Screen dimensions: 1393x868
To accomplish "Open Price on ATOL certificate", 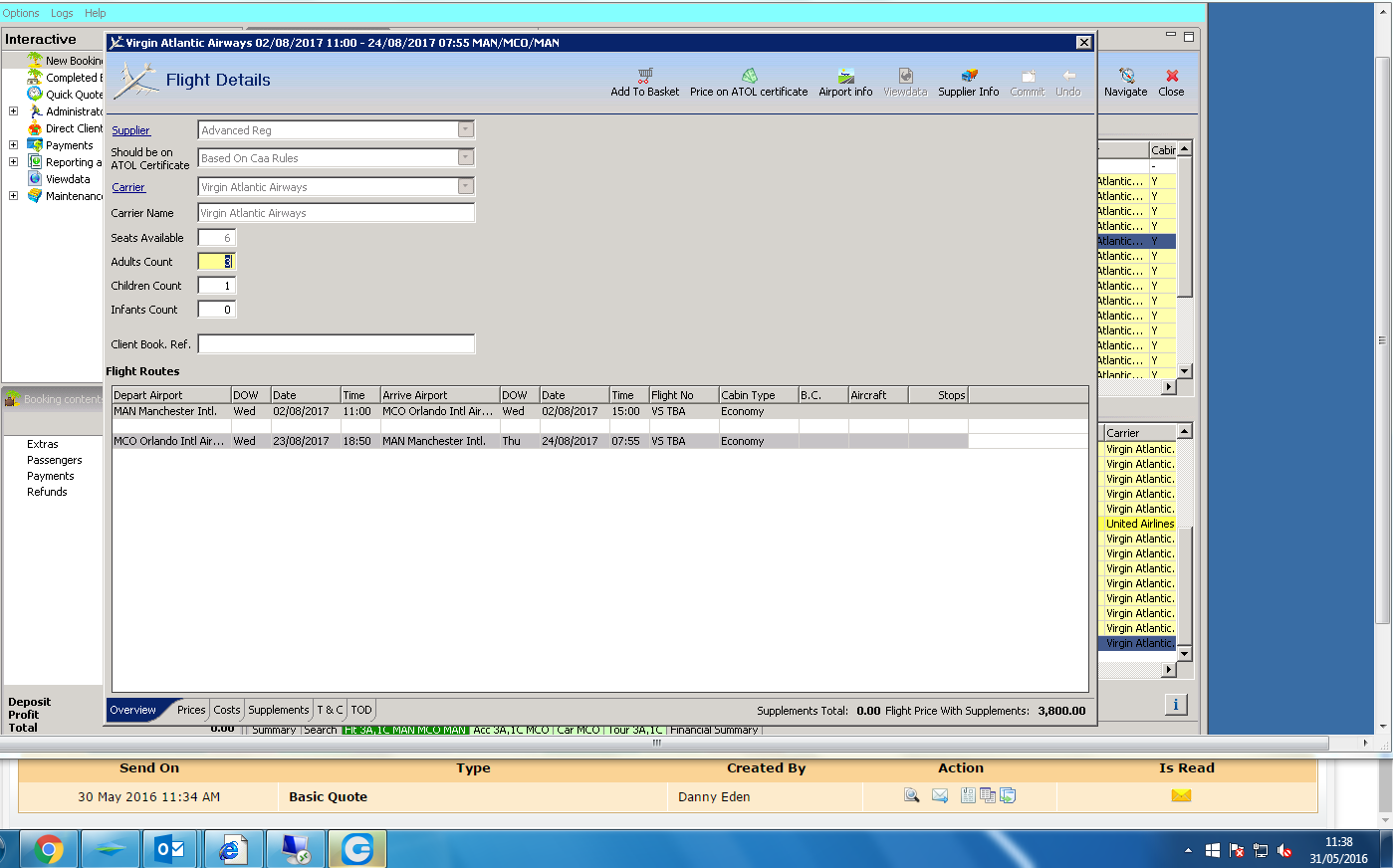I will (x=749, y=83).
